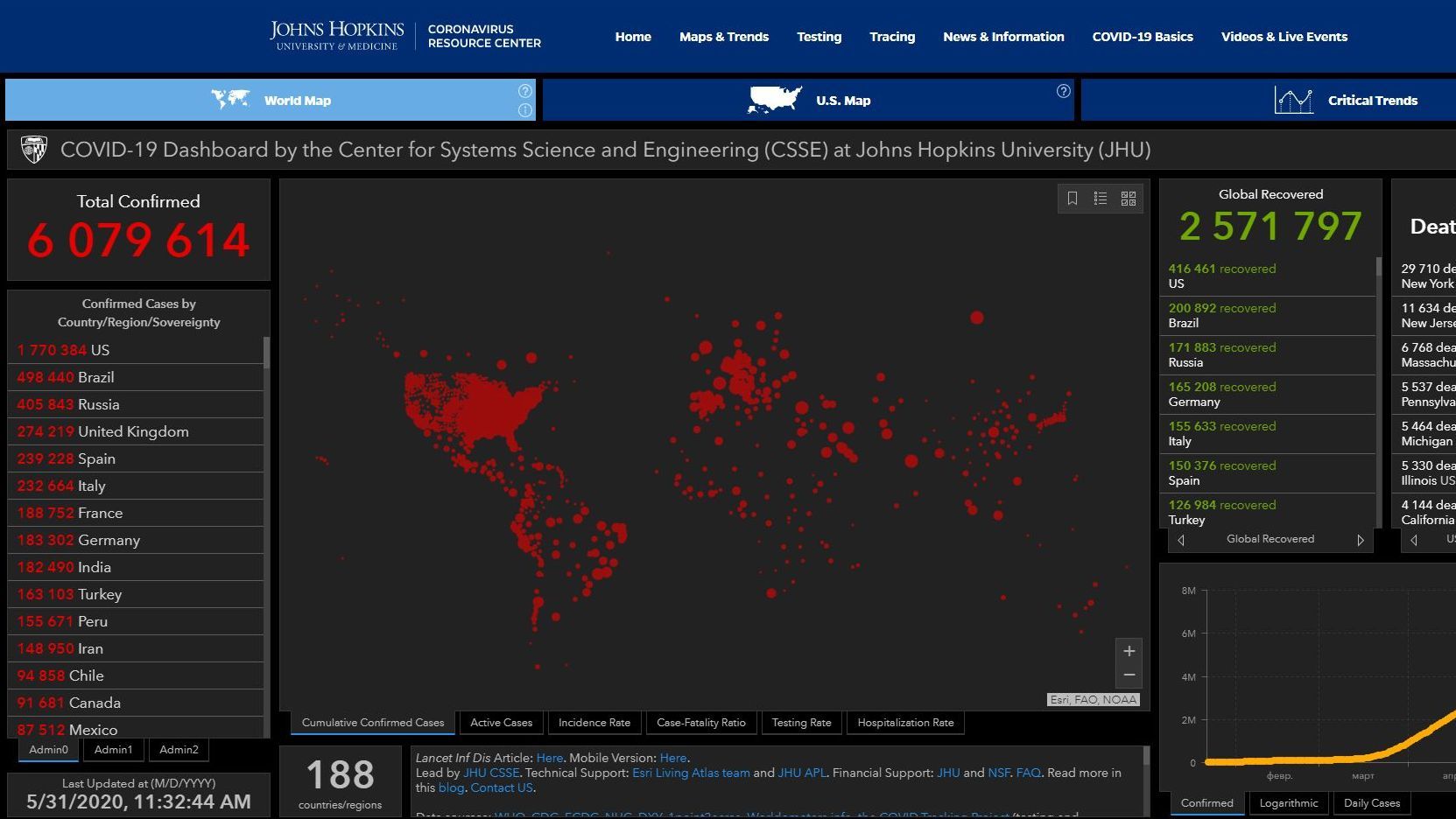Click the U.S. map silhouette icon

775,100
